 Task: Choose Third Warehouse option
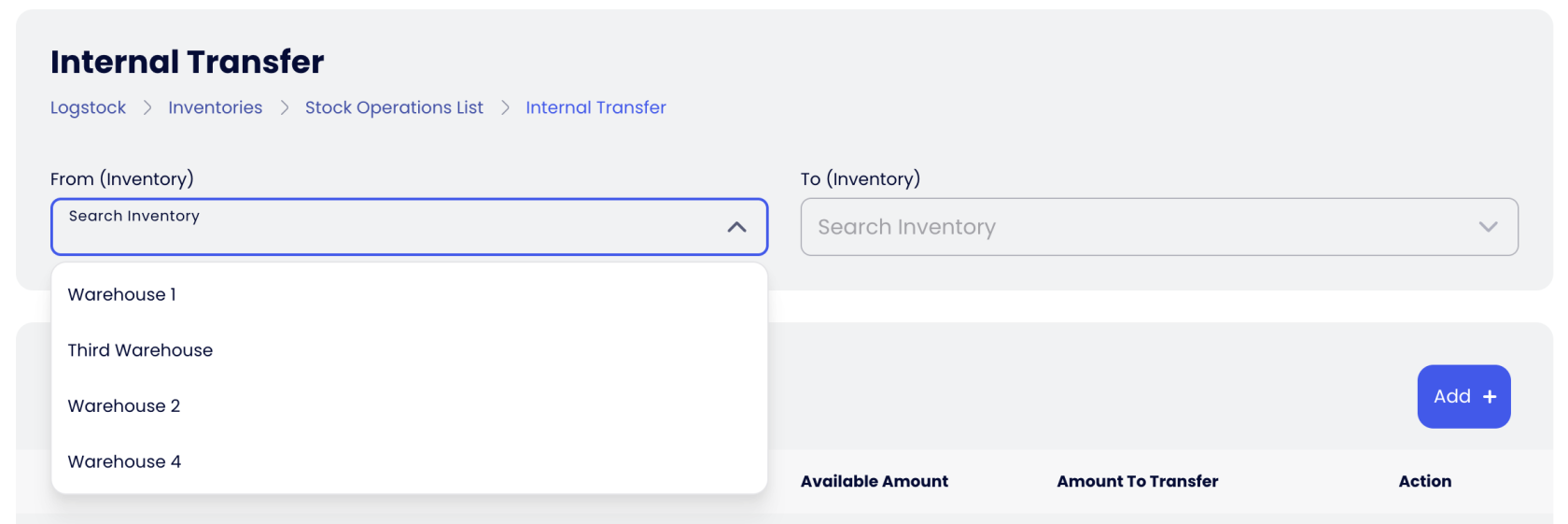(x=140, y=350)
